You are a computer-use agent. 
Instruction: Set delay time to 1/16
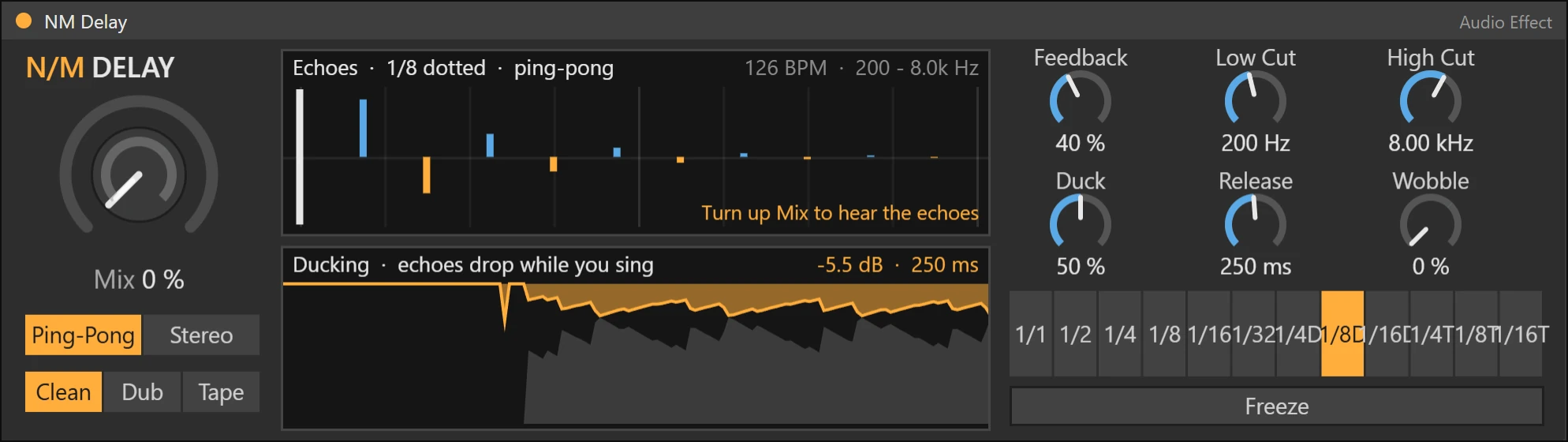tap(1209, 334)
